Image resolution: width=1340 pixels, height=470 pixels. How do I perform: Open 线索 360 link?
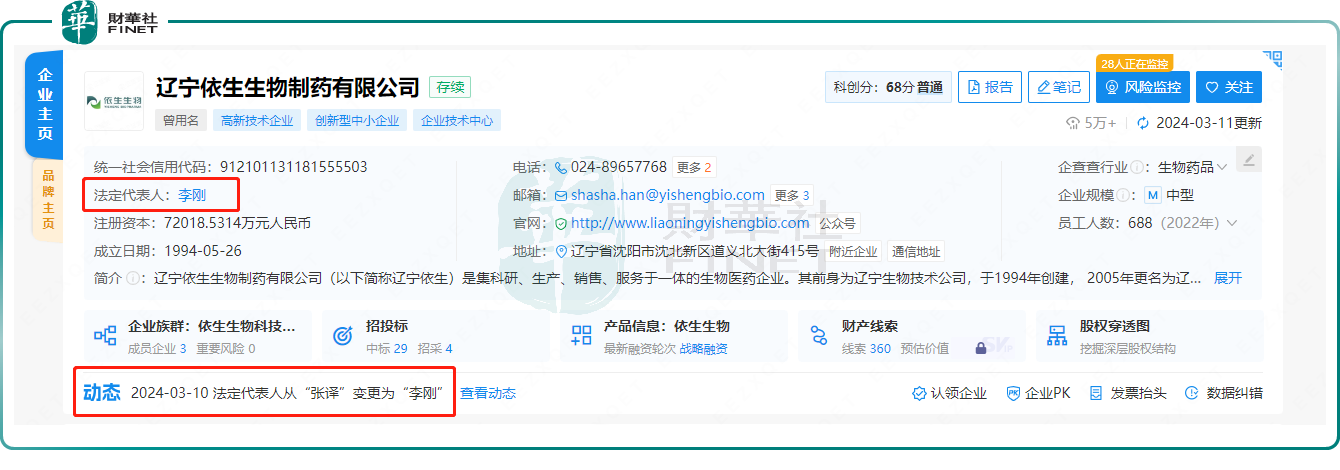click(x=866, y=349)
